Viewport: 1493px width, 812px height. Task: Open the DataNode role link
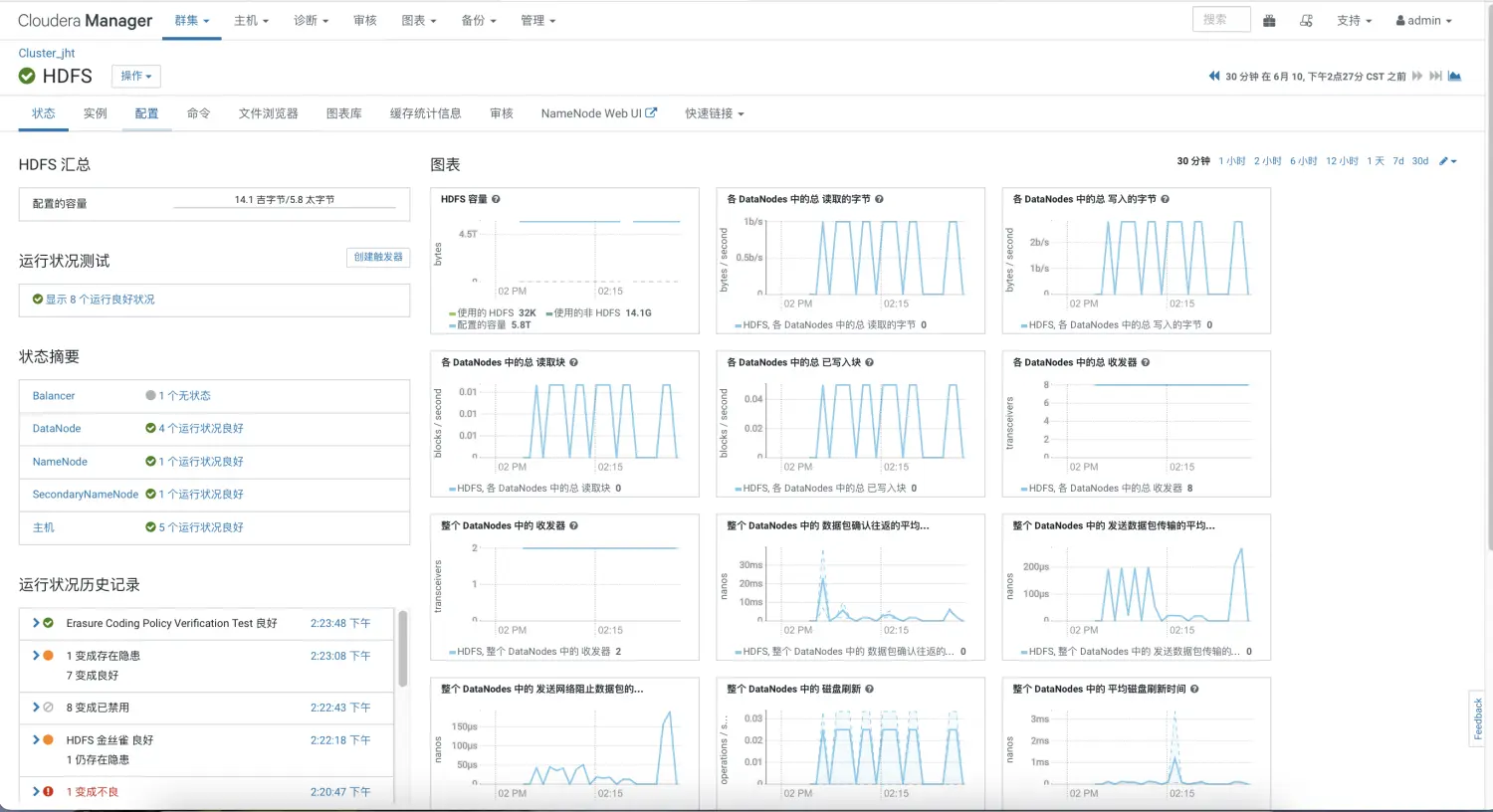click(x=57, y=428)
